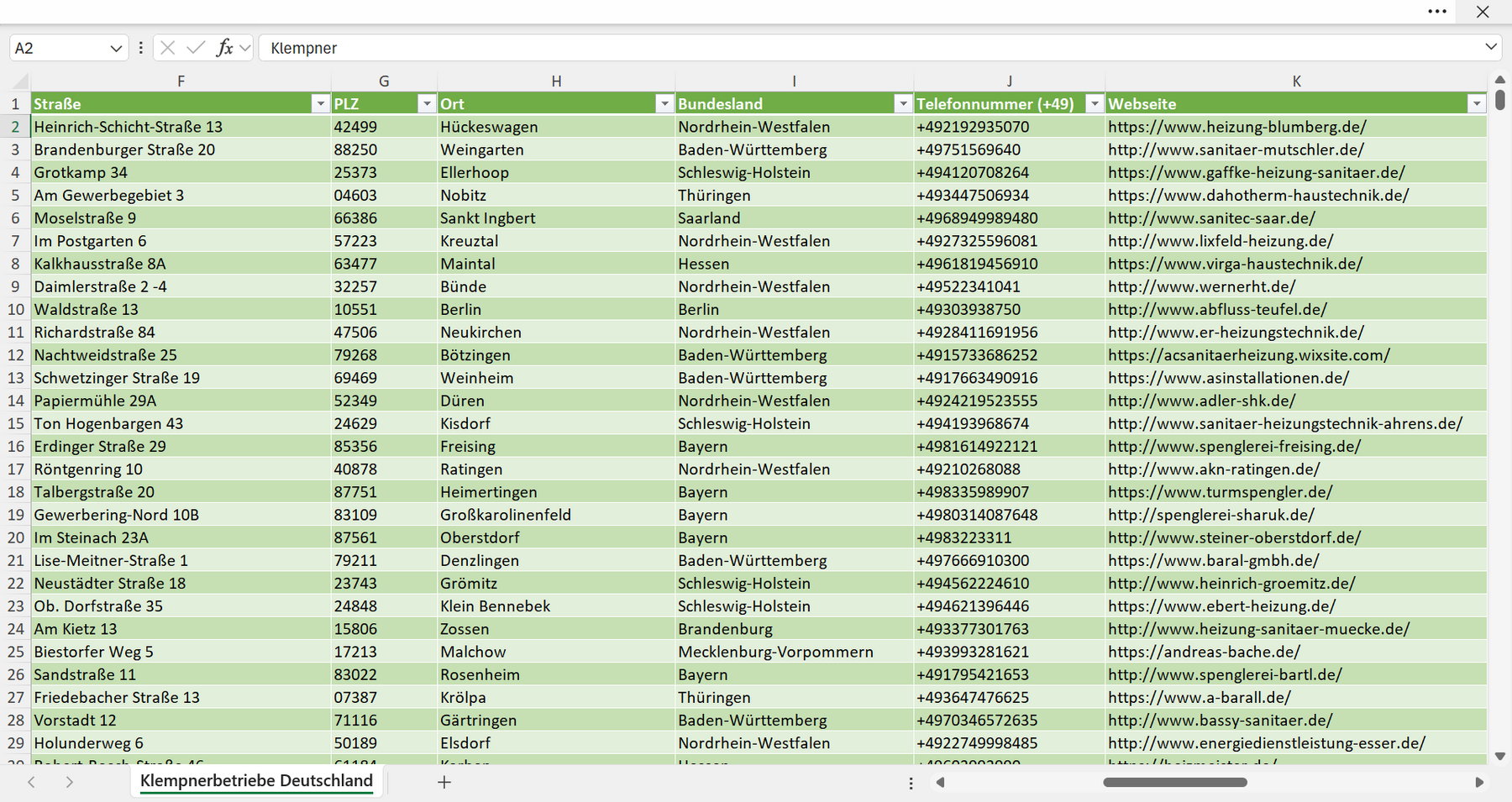This screenshot has width=1512, height=802.
Task: Click the Insert Function fx icon
Action: (x=224, y=48)
